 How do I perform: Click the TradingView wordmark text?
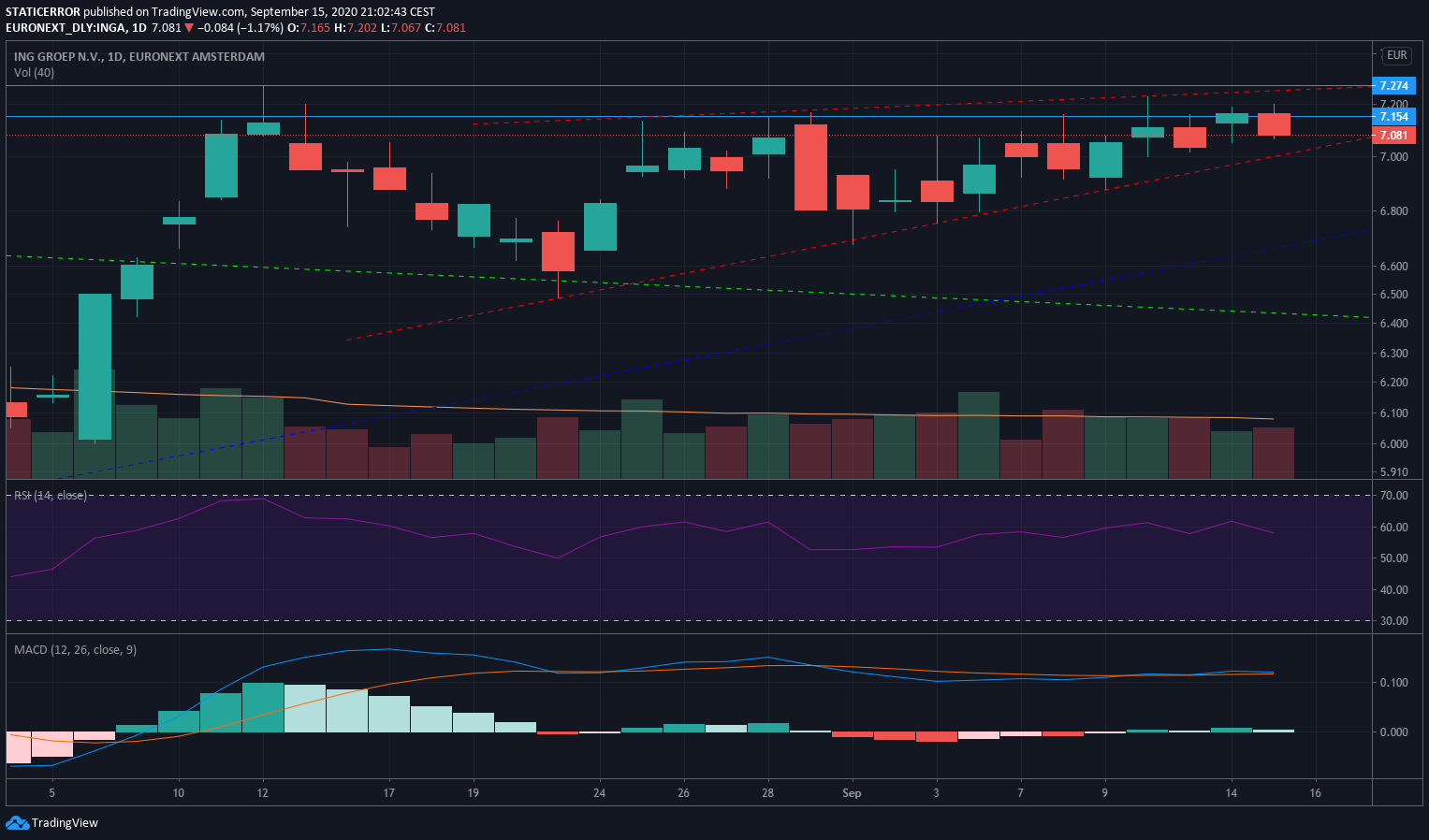coord(65,823)
